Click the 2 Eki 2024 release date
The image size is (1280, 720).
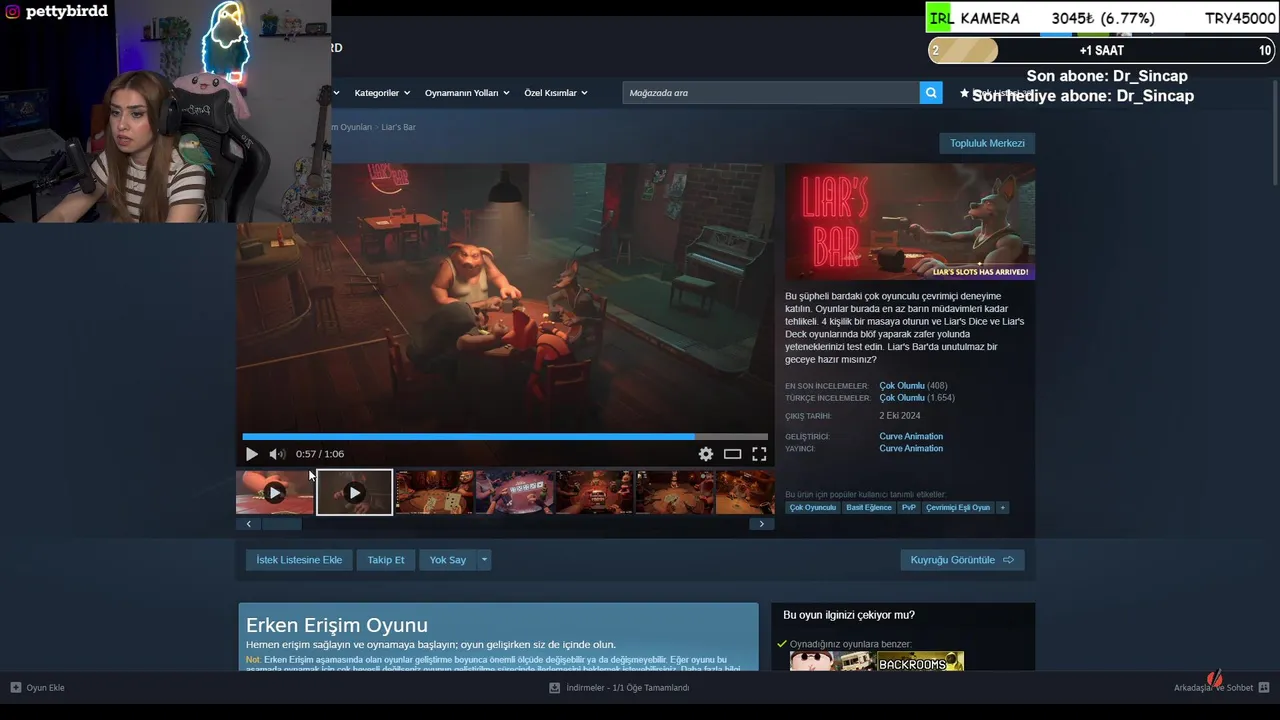900,416
